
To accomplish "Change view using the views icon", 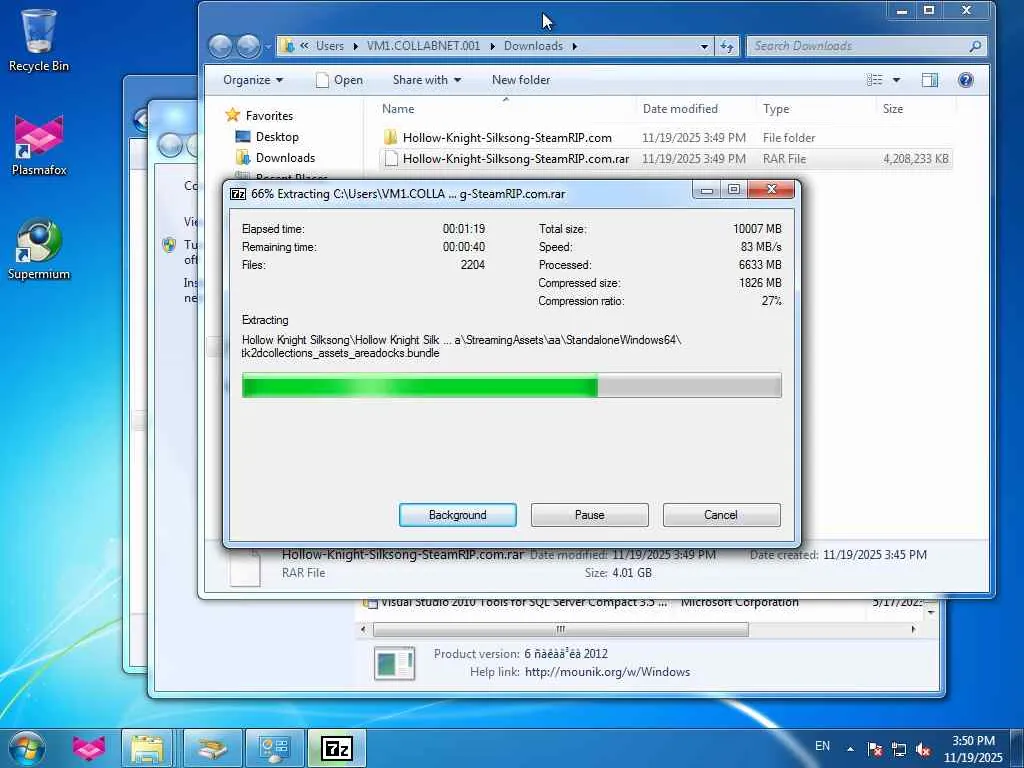I will pos(874,80).
